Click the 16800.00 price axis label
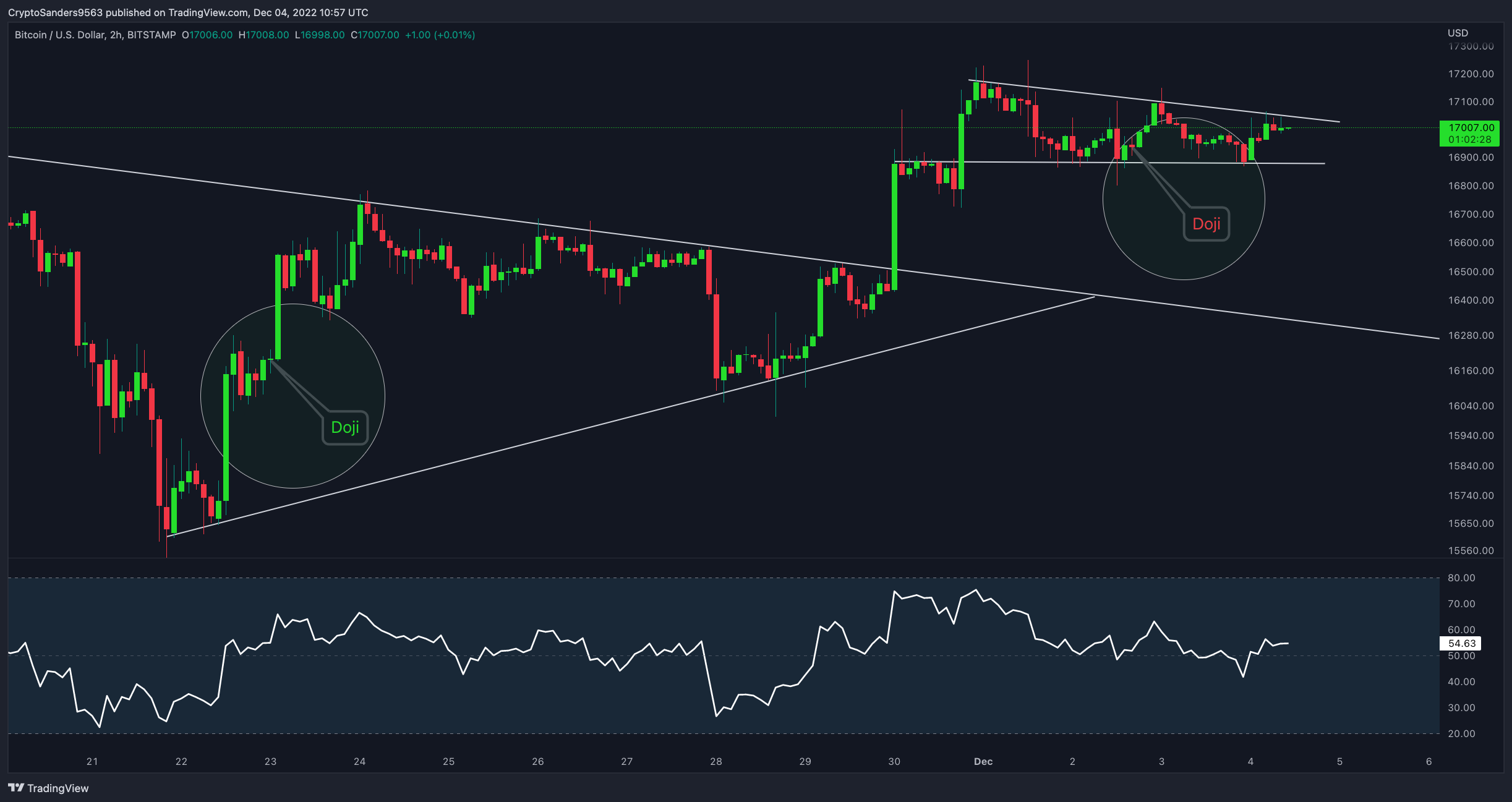Image resolution: width=1512 pixels, height=802 pixels. (x=1471, y=186)
